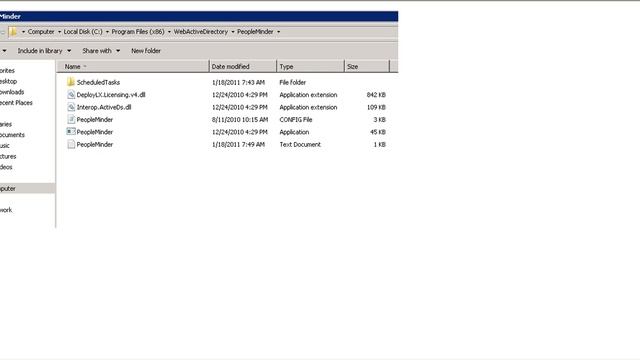Expand the arrow after Local Disk (C:)
Viewport: 640px width, 360px height.
(107, 32)
